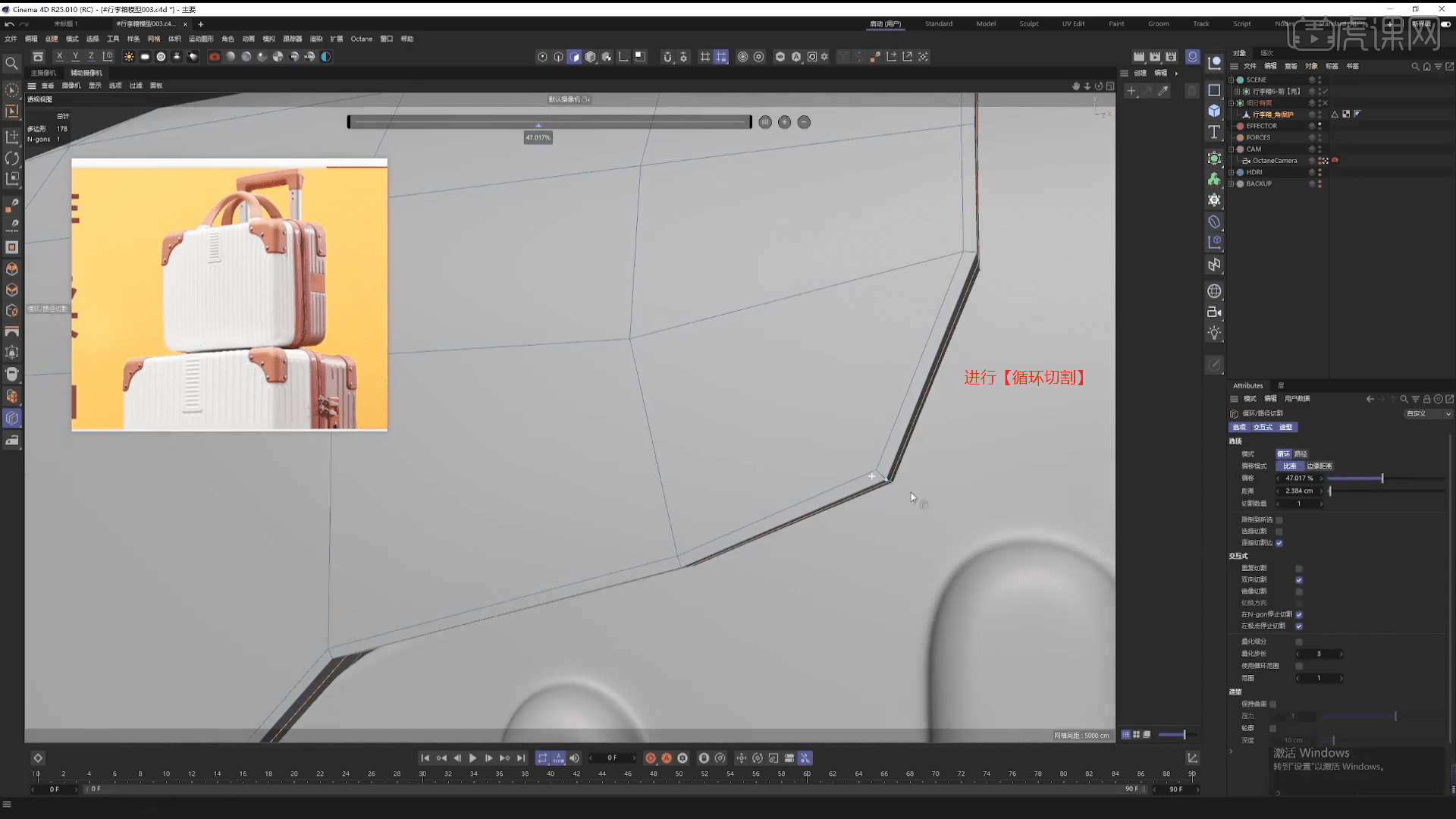This screenshot has height=819, width=1456.
Task: Select the Text spline tool
Action: (x=1214, y=132)
